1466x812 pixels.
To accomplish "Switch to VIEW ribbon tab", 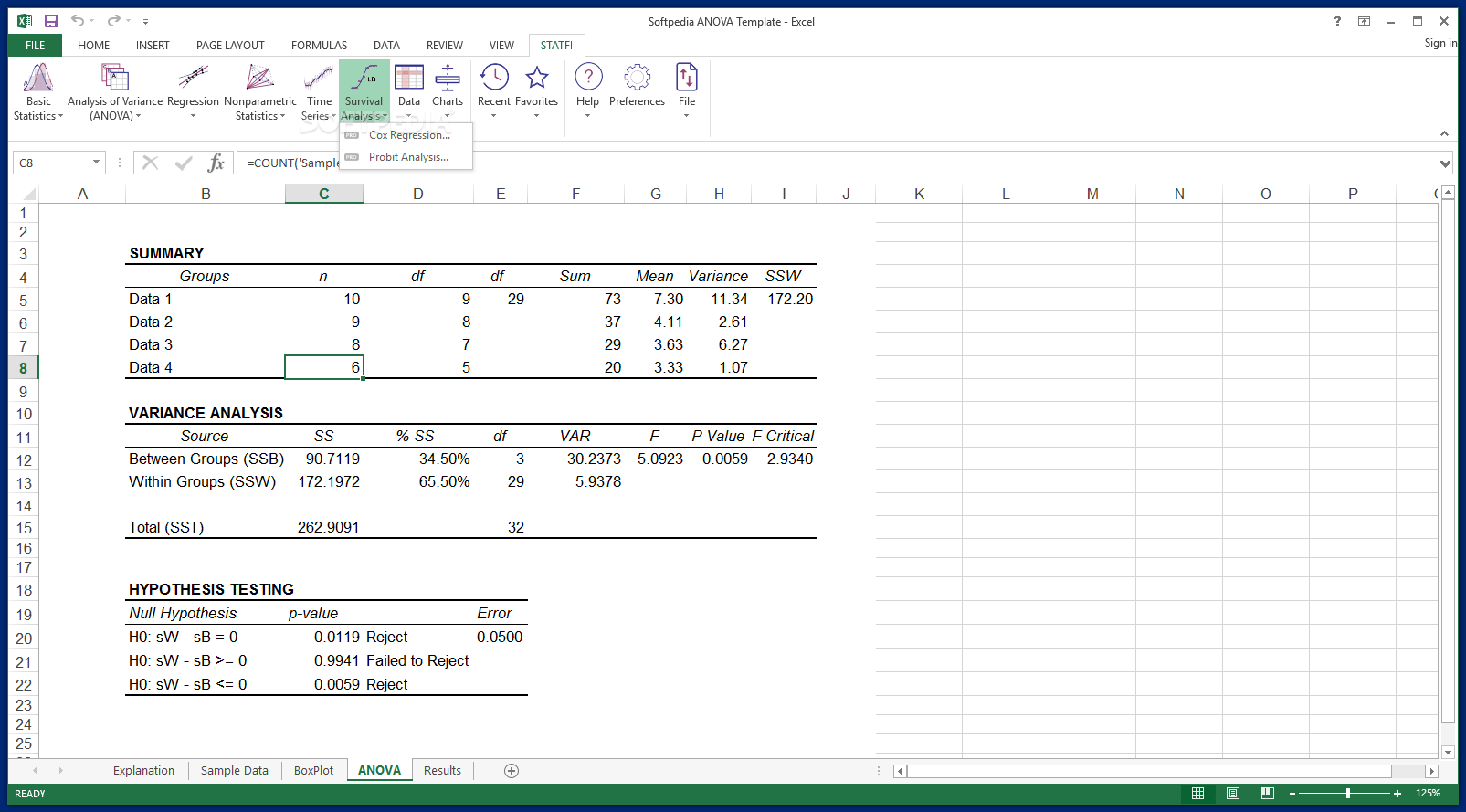I will pos(501,45).
